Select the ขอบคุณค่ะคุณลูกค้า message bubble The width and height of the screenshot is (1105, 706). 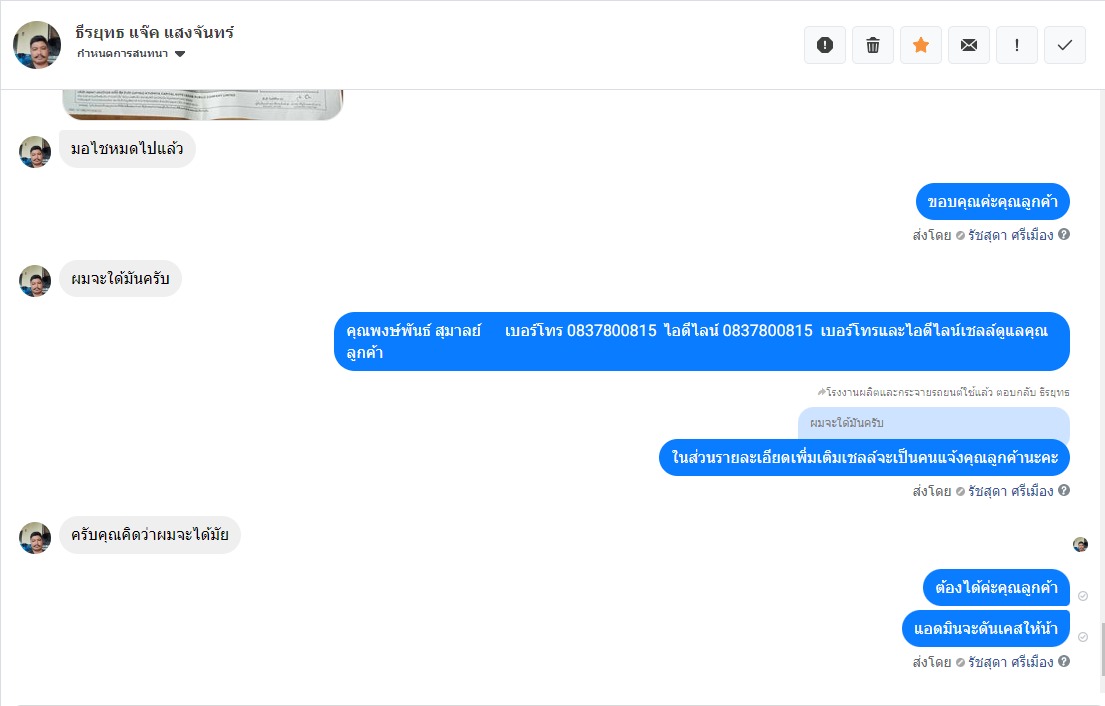click(992, 202)
